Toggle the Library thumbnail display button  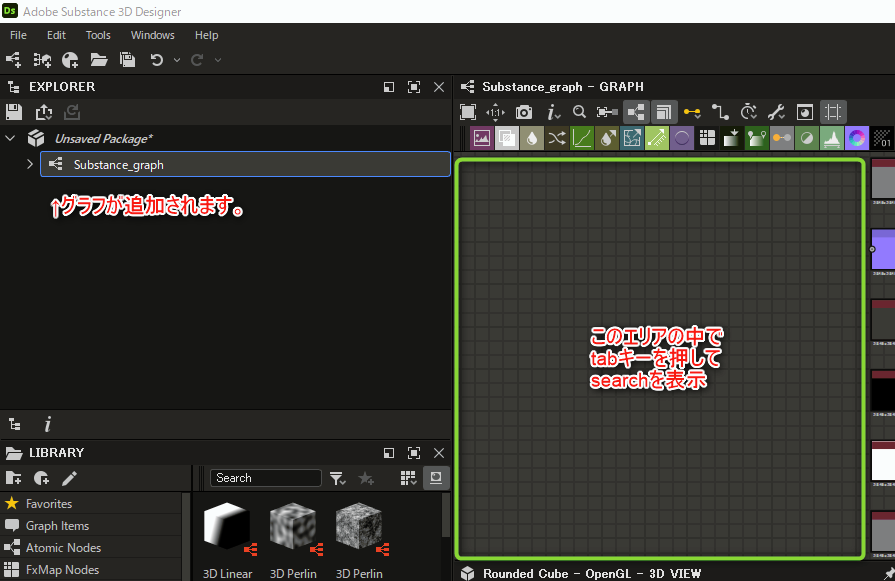coord(436,478)
